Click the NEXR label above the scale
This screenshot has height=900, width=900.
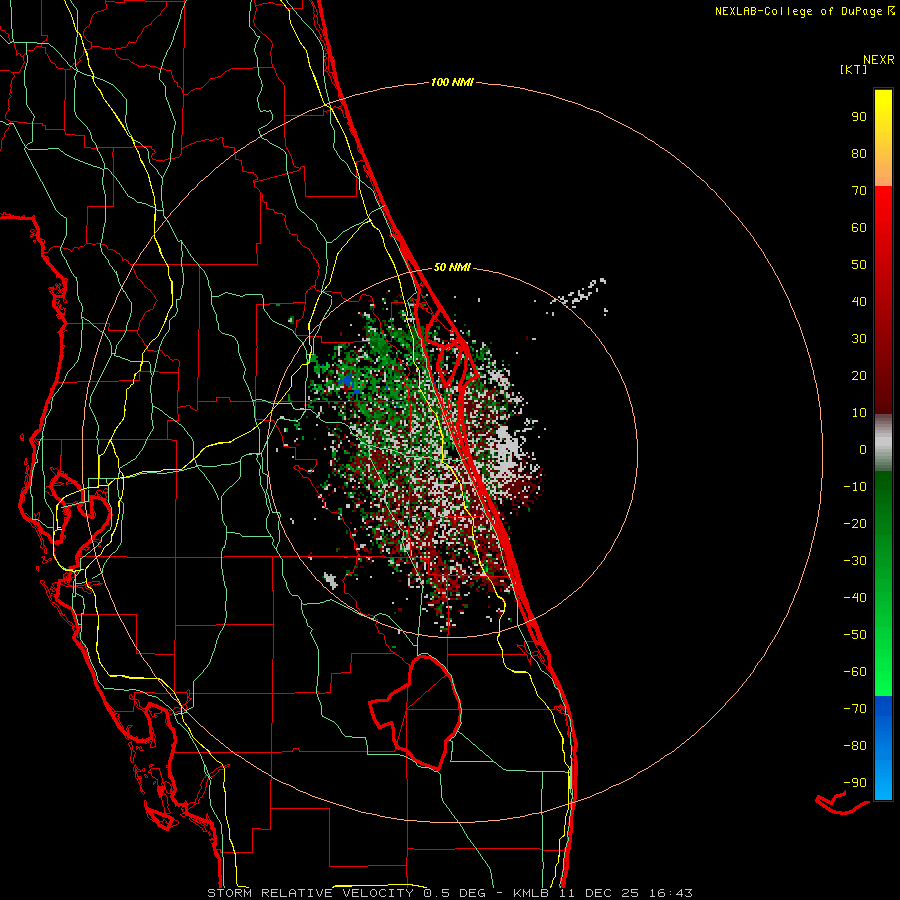coord(879,60)
